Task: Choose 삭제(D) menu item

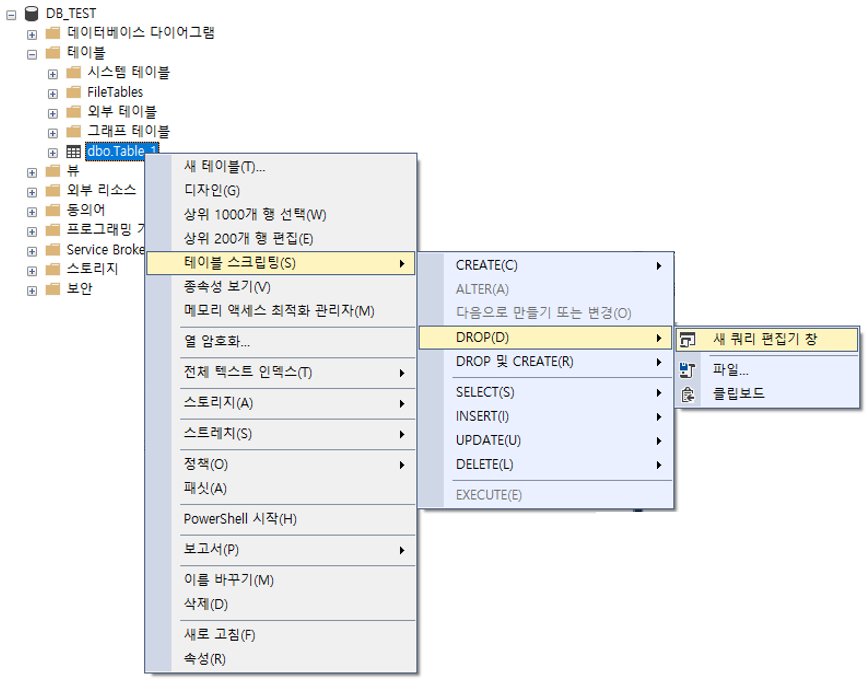Action: pos(281,605)
